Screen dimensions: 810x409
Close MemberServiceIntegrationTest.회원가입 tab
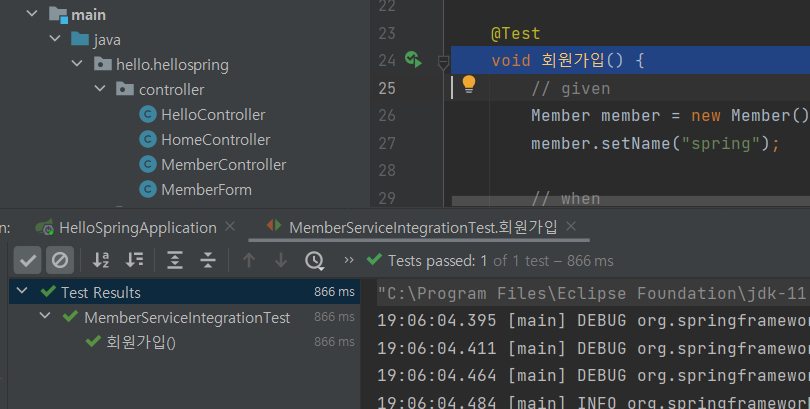point(571,226)
